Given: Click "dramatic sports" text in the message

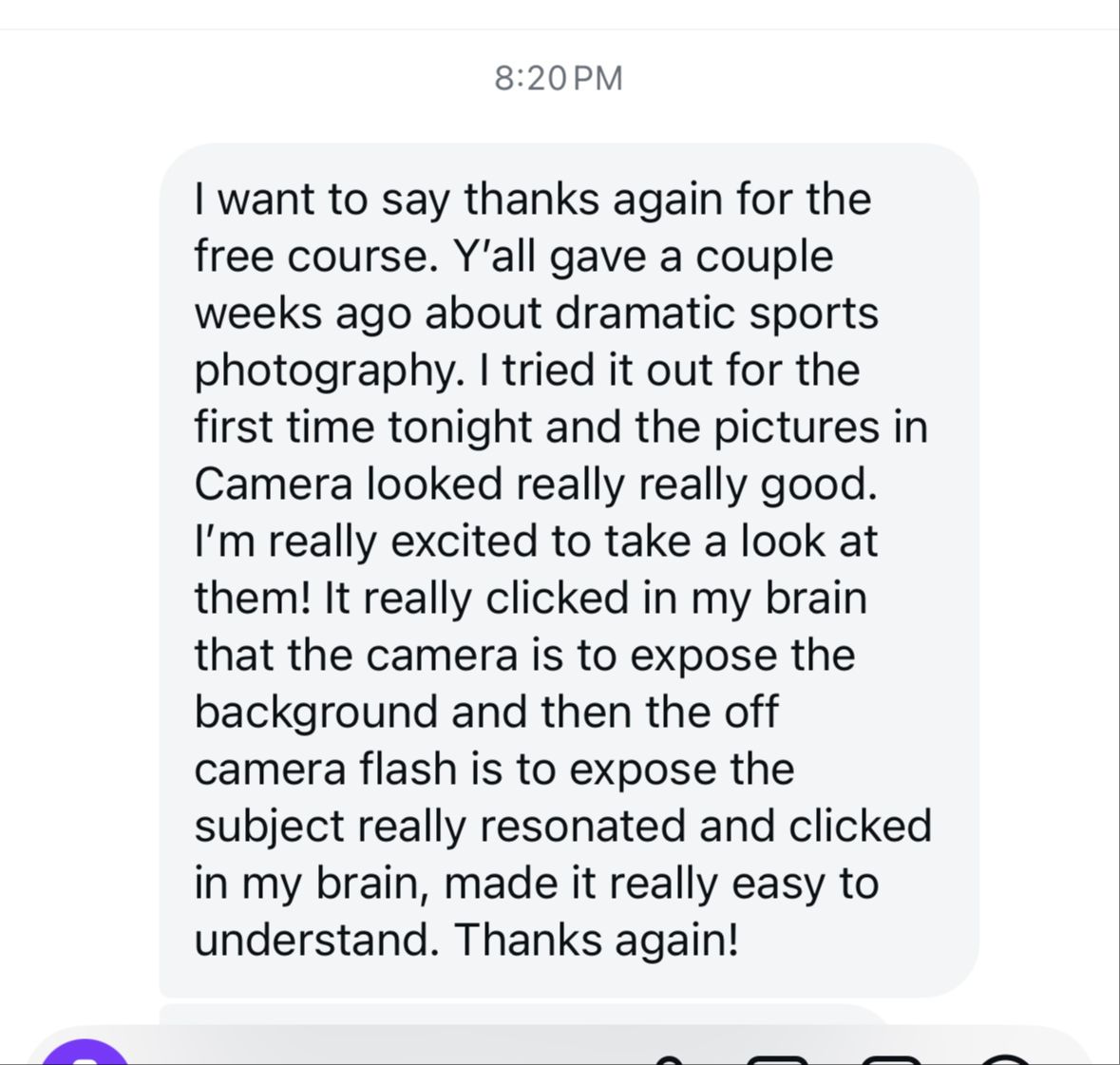Looking at the screenshot, I should (x=715, y=313).
